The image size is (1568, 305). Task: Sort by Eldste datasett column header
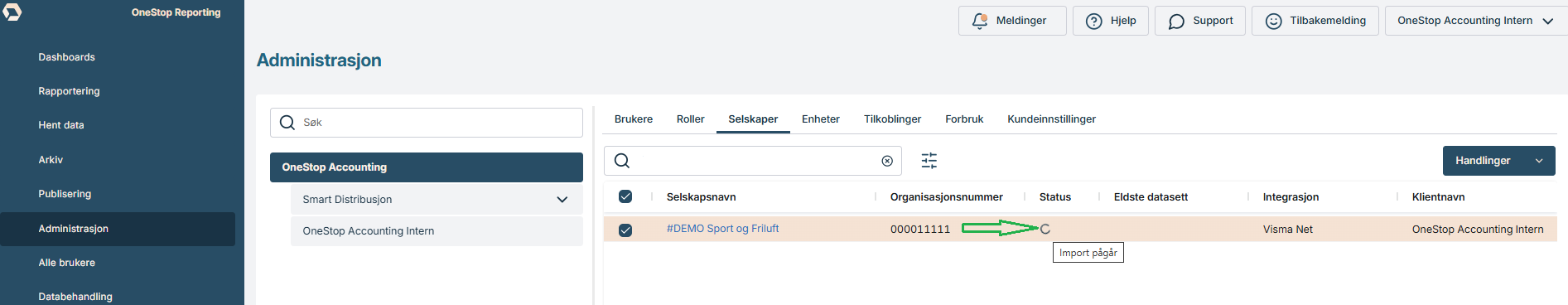pos(1151,197)
